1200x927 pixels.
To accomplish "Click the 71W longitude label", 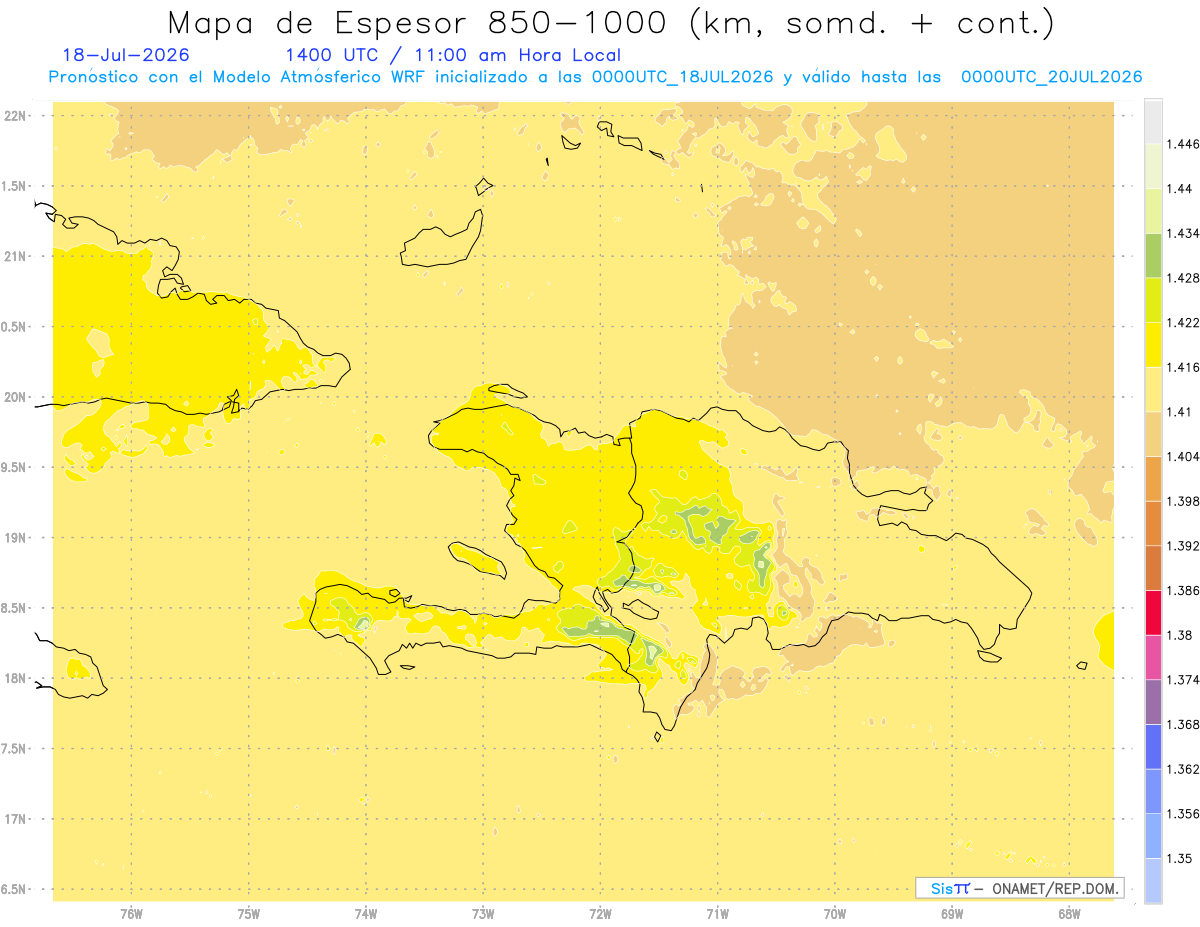I will tap(717, 913).
